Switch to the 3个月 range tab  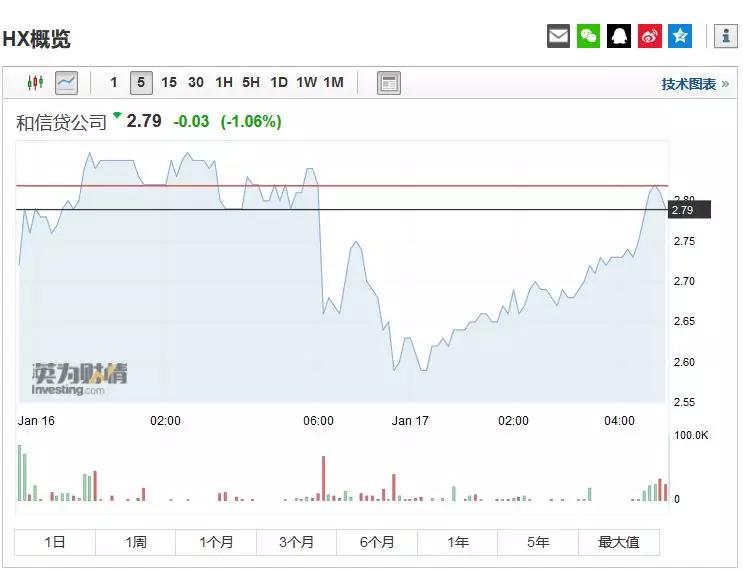296,542
